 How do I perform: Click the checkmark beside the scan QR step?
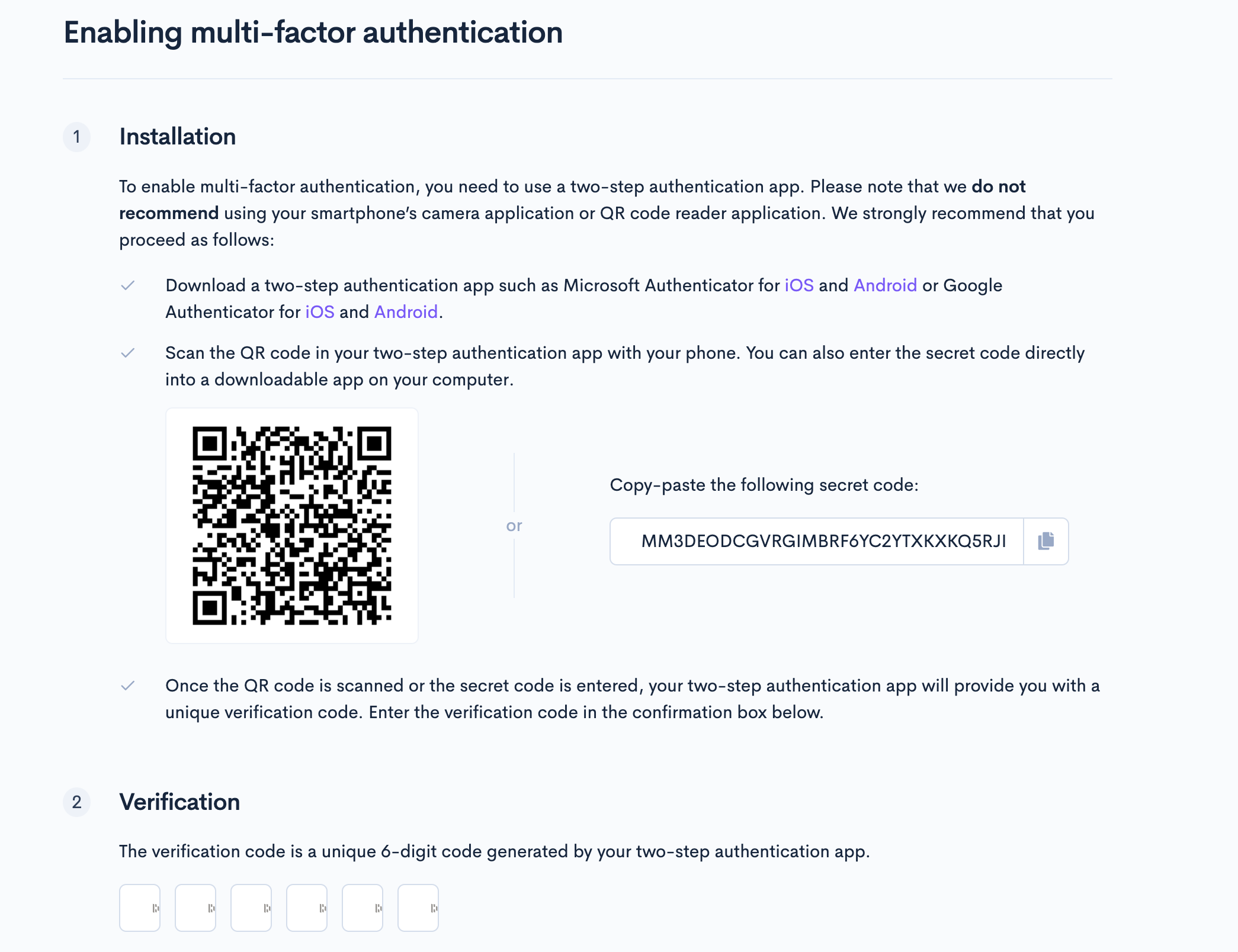(128, 353)
